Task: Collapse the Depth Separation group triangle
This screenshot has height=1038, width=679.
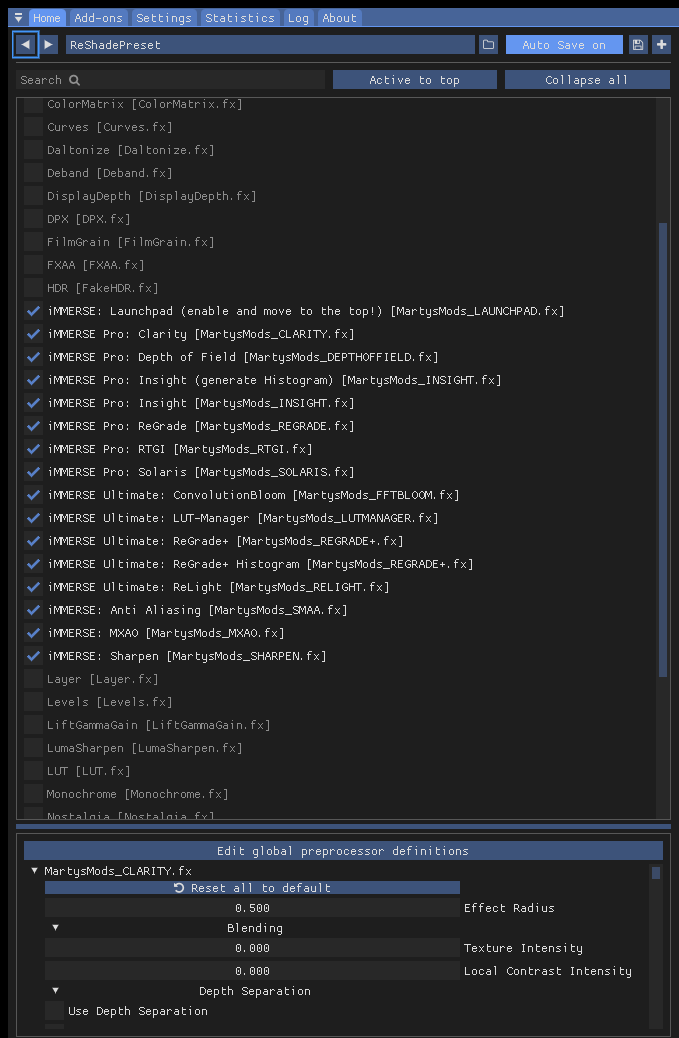Action: 55,990
